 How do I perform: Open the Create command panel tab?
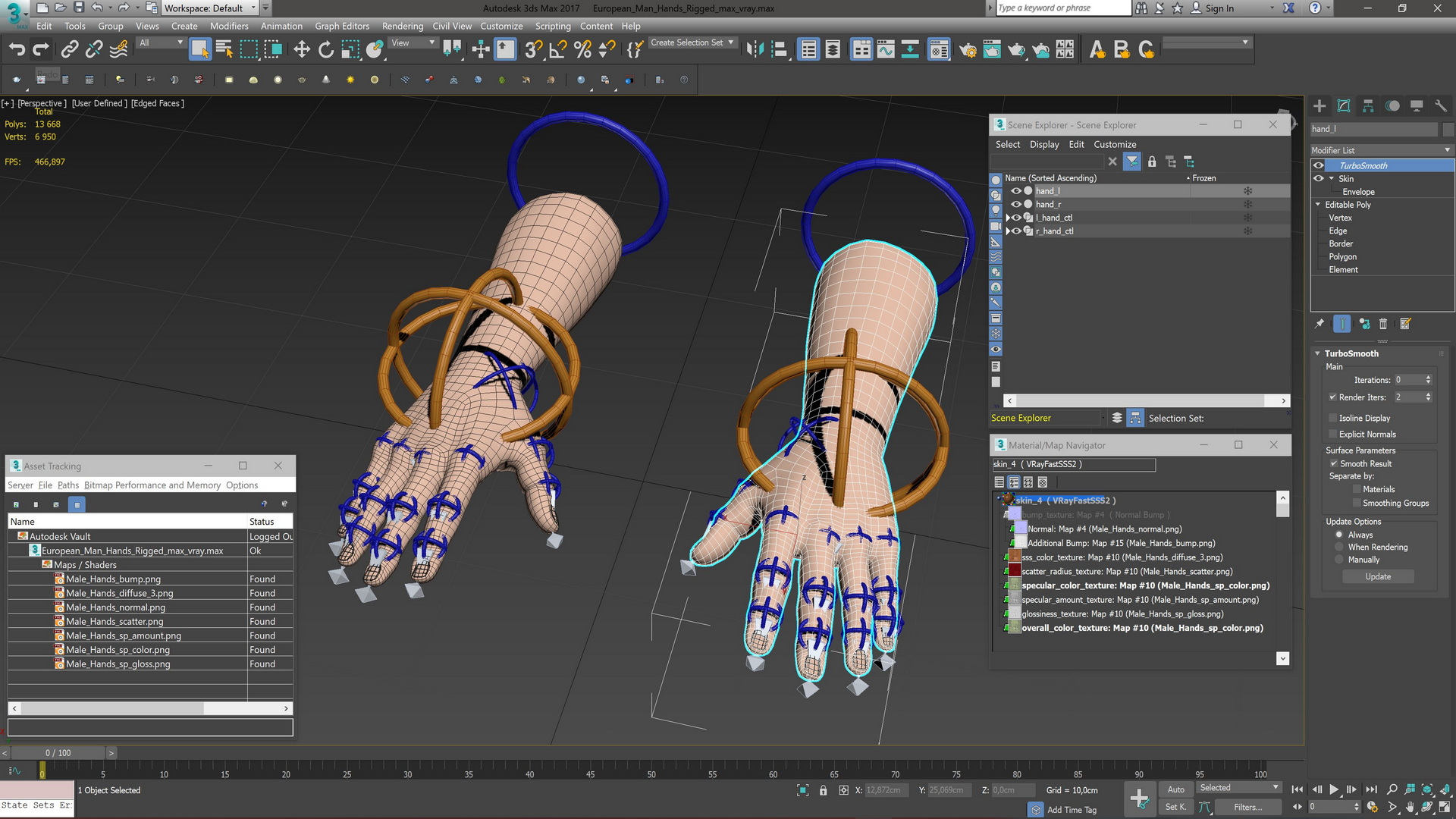1319,106
